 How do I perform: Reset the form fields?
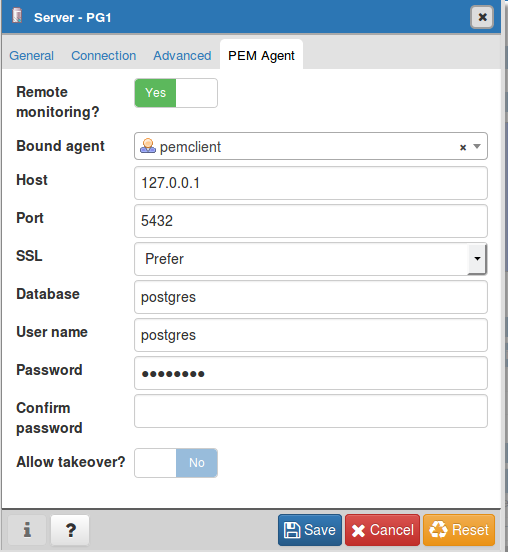pos(459,530)
